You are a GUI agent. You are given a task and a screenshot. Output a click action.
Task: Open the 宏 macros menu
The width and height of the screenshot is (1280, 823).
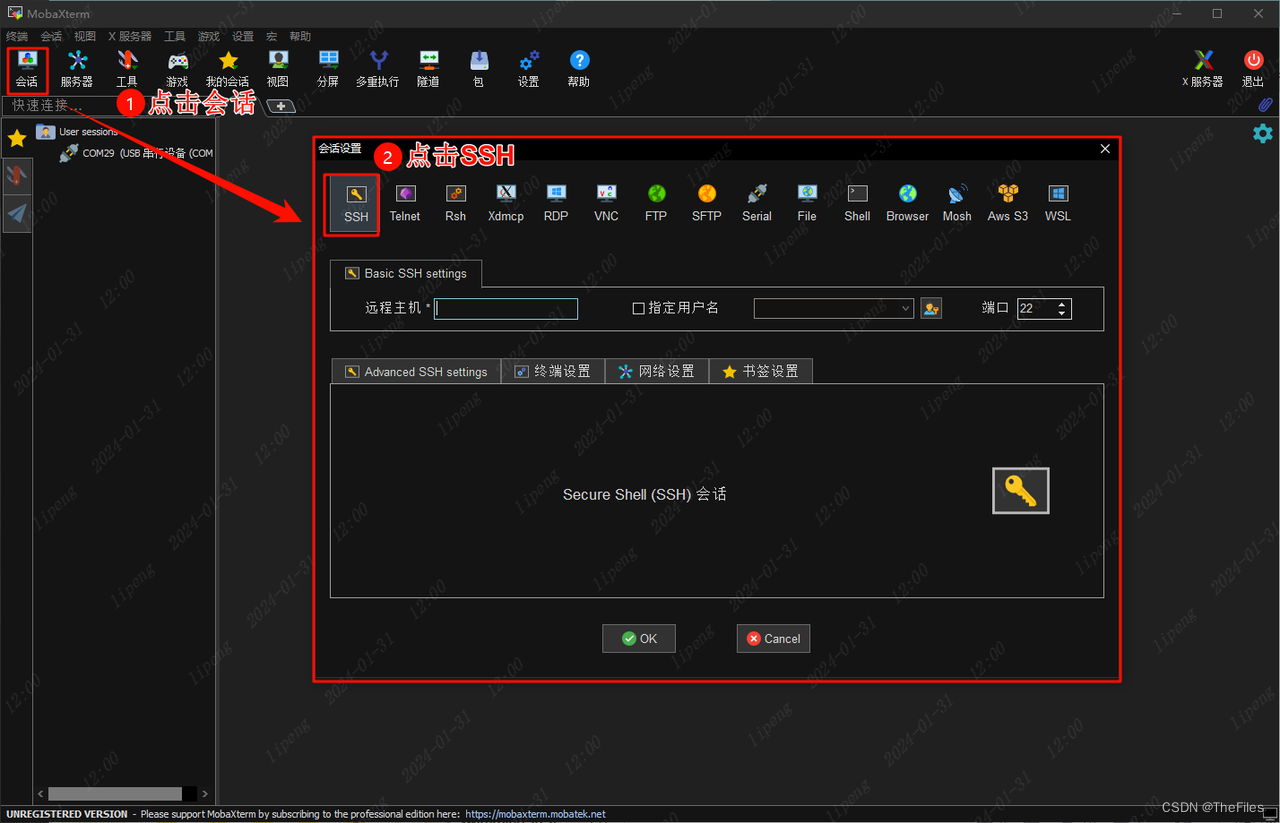click(x=271, y=36)
